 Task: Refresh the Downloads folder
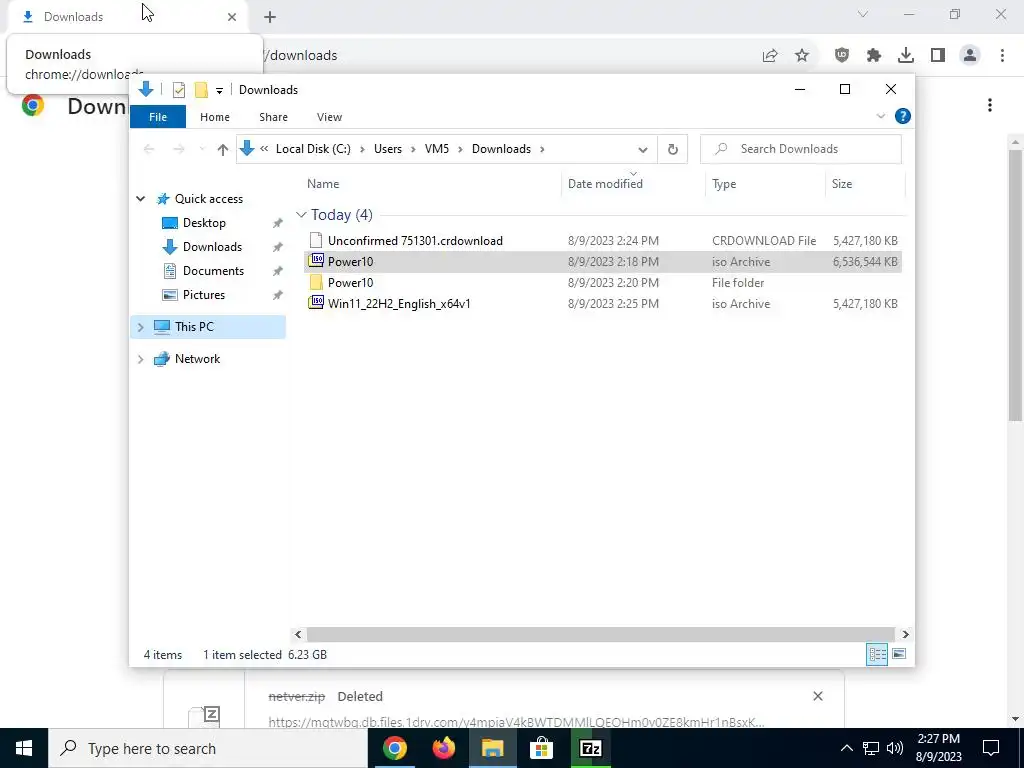click(673, 150)
